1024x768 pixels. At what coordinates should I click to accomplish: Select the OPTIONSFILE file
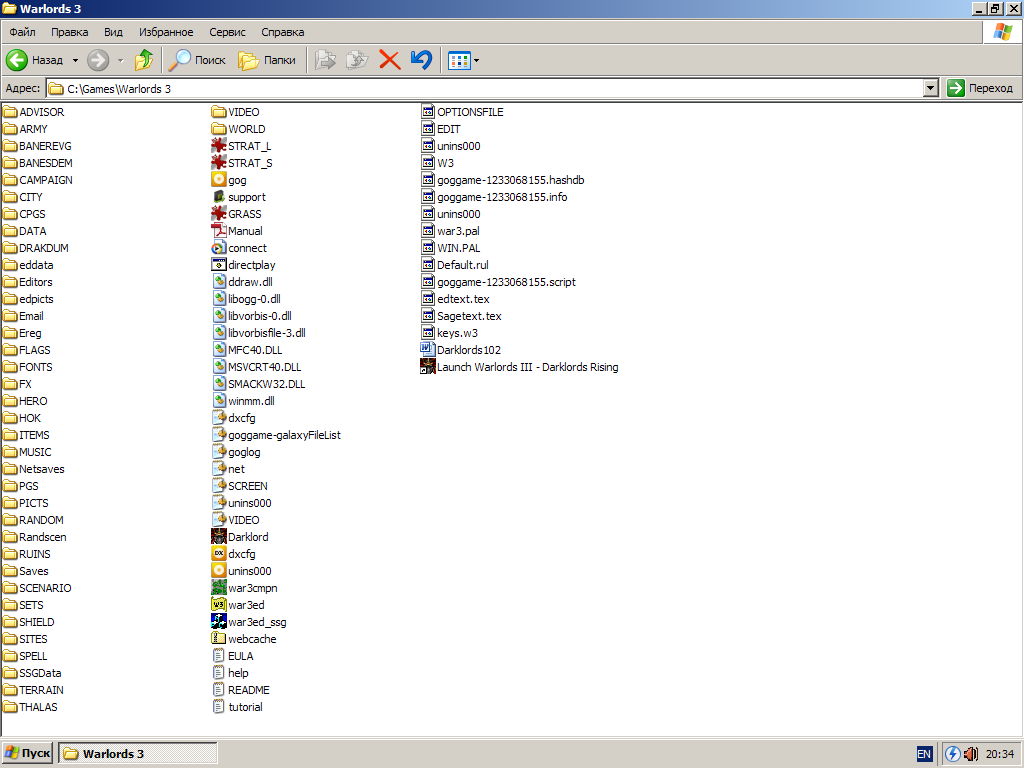[462, 112]
